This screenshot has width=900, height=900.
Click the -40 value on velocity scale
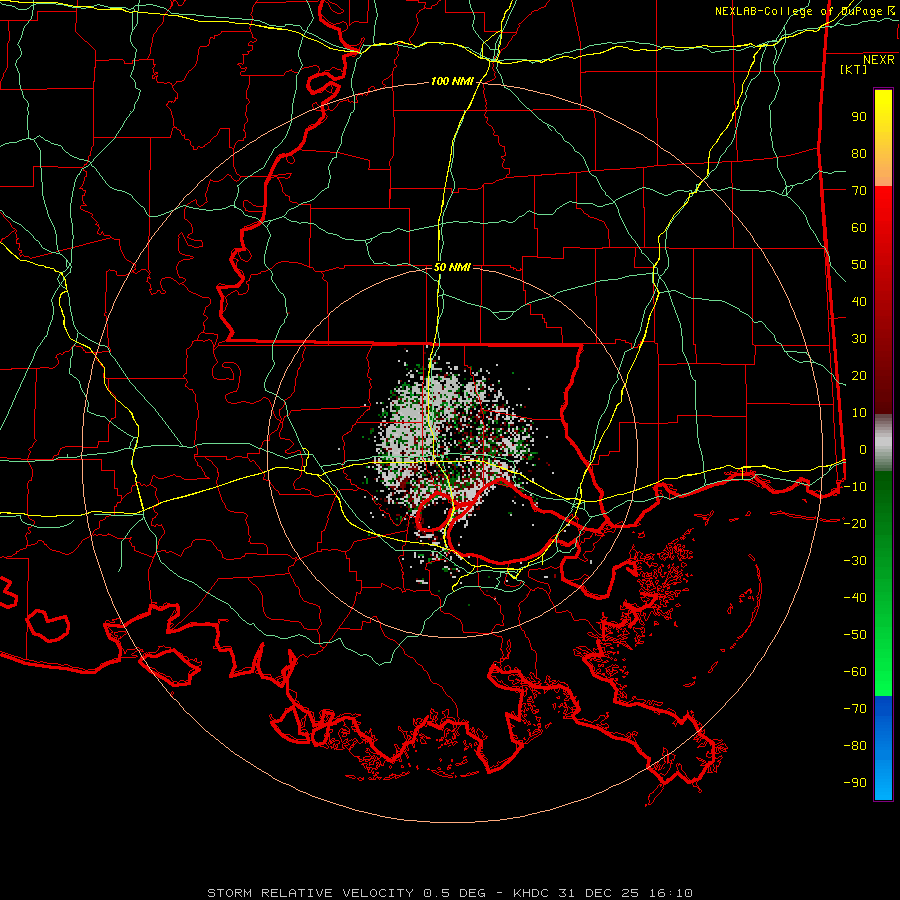(855, 598)
